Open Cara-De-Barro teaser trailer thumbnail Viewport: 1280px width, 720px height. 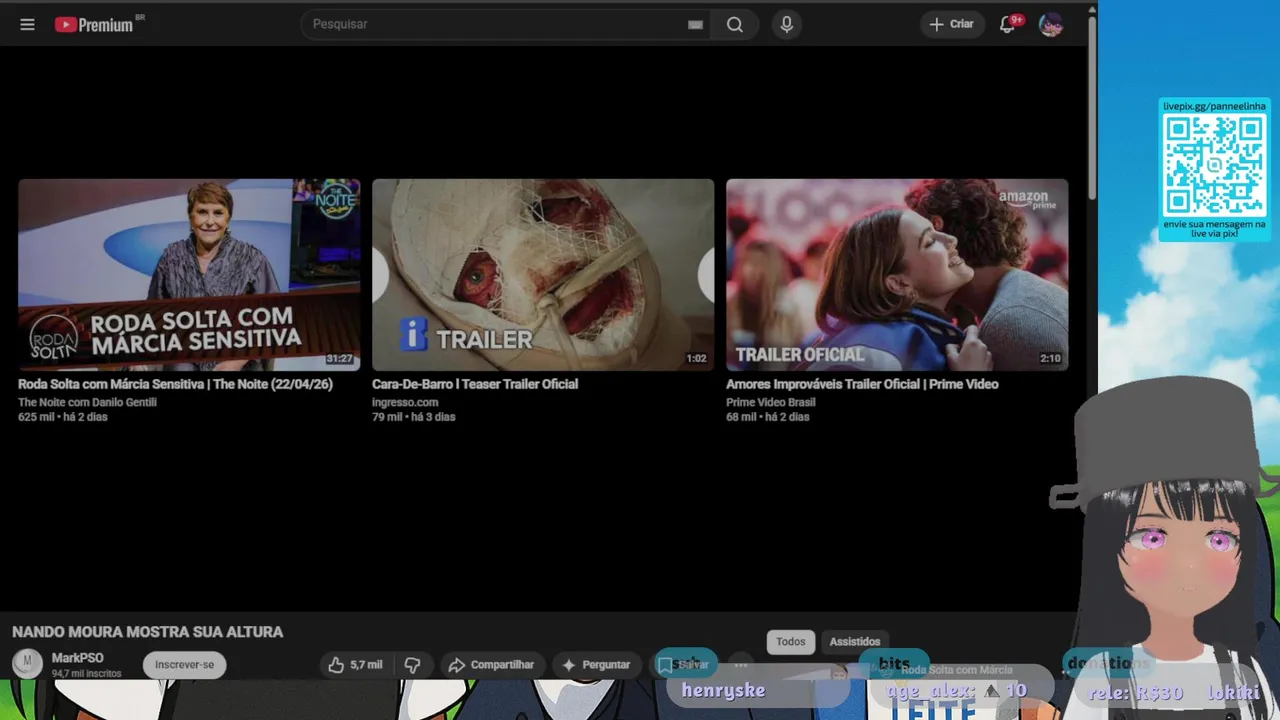click(543, 275)
